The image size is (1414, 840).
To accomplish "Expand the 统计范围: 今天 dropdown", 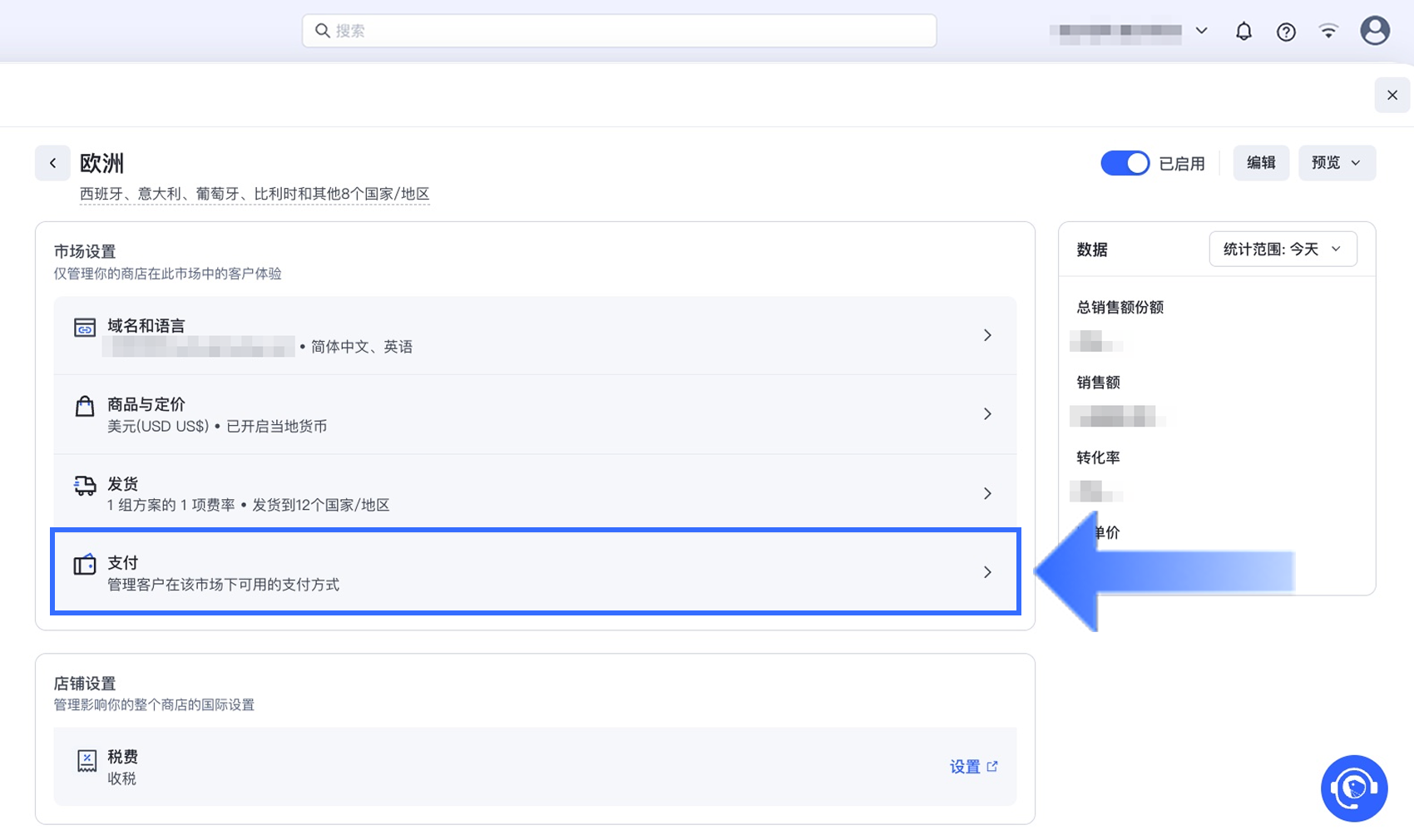I will point(1282,250).
